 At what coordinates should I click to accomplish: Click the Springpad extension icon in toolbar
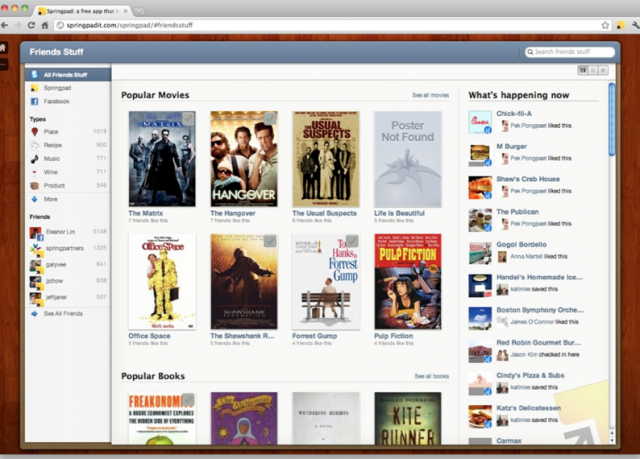[620, 25]
